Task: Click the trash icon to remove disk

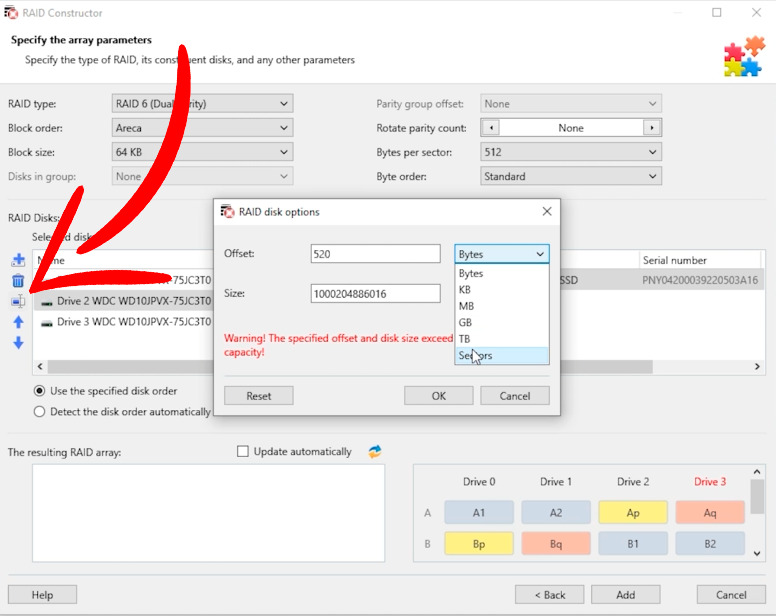Action: pos(18,281)
